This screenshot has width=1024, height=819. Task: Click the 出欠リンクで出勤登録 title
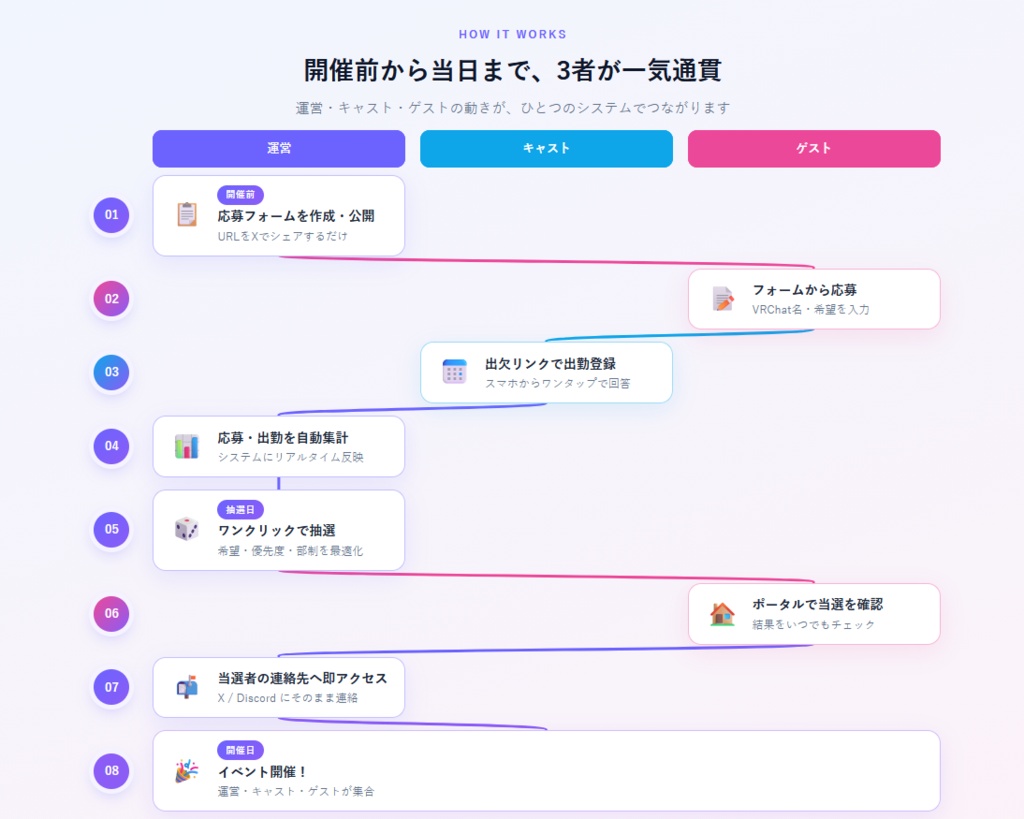(551, 364)
